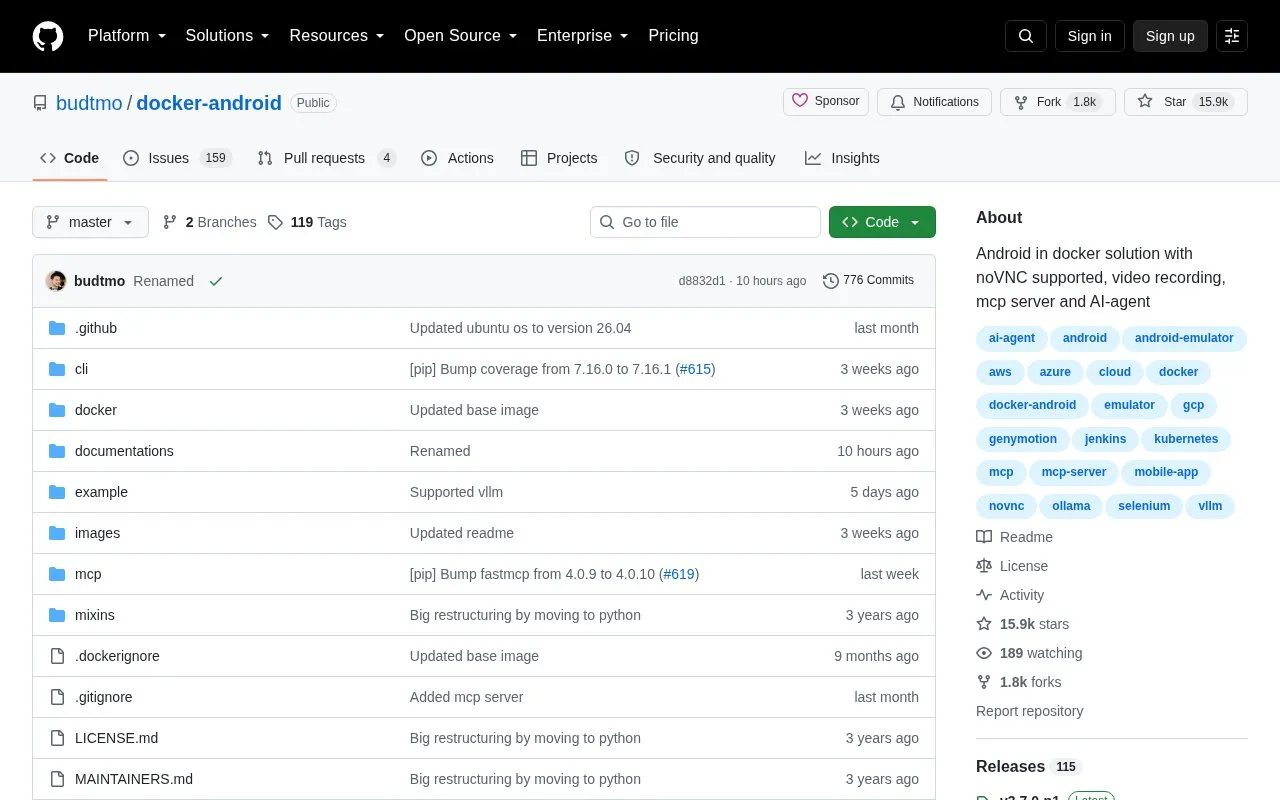This screenshot has height=800, width=1280.
Task: Open budtmo's avatar thumbnail
Action: pyautogui.click(x=56, y=281)
